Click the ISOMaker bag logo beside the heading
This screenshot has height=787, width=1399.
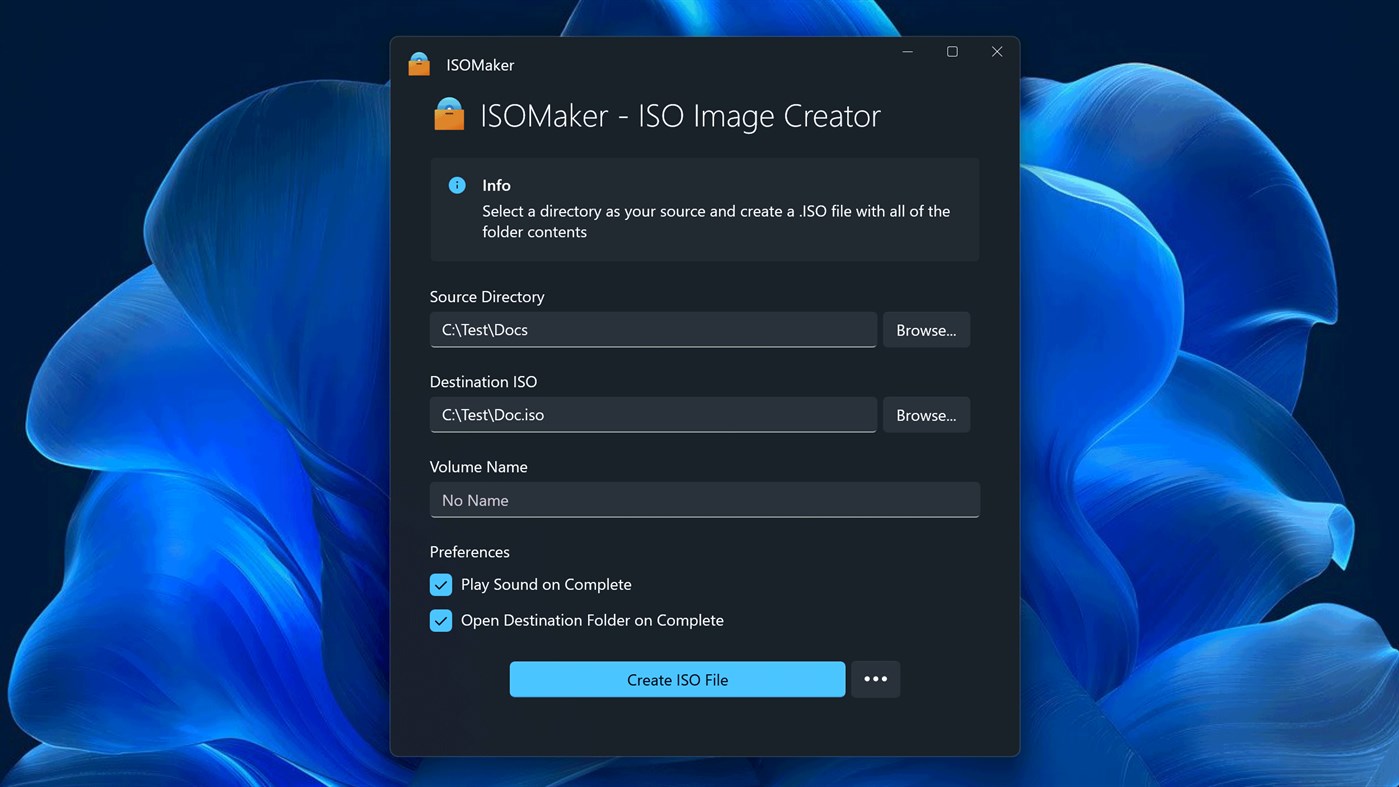[x=448, y=113]
